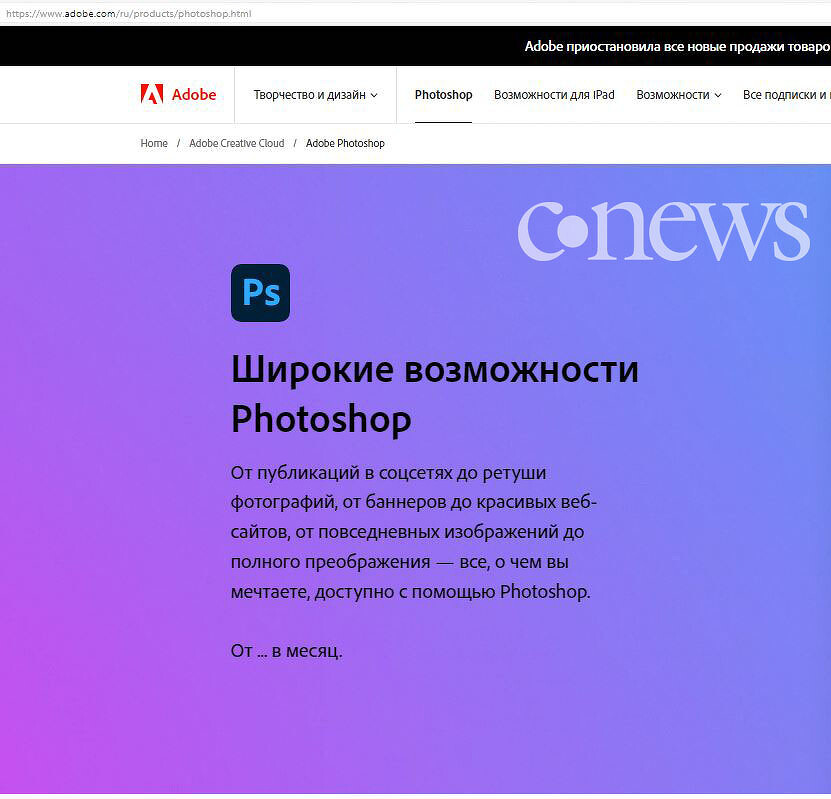Click the address bar URL field
The image size is (831, 799).
(416, 14)
